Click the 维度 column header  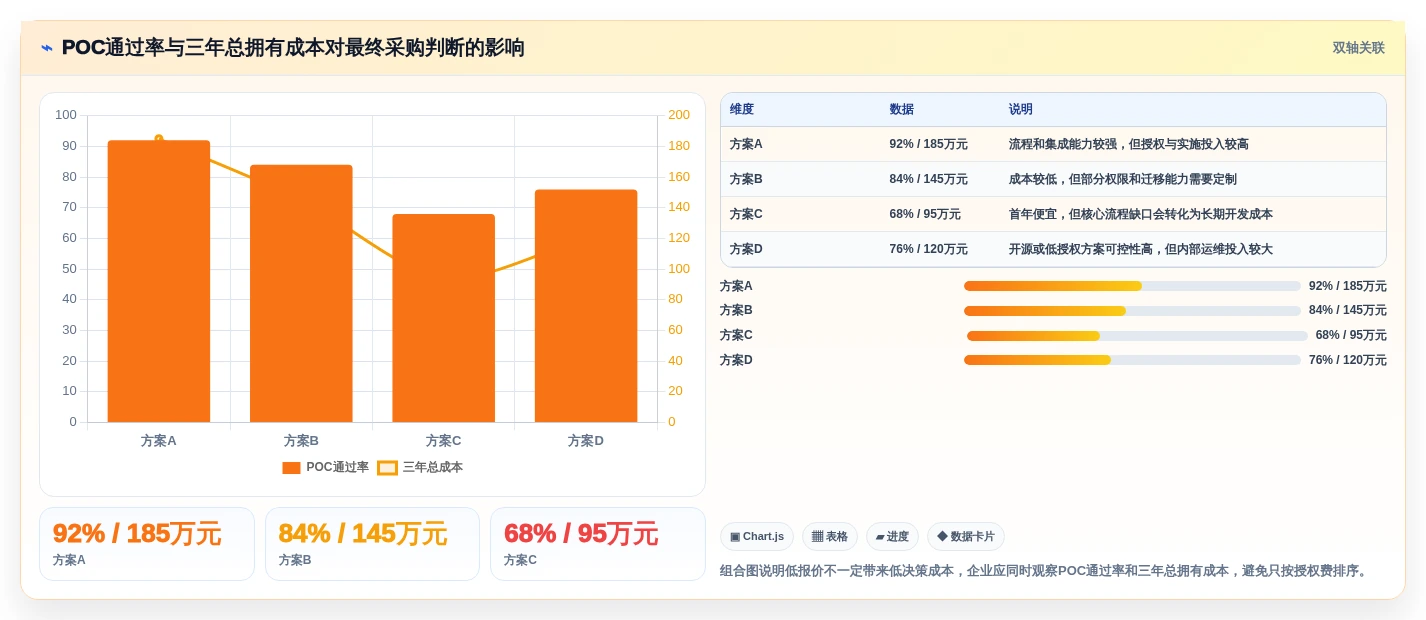tap(742, 109)
